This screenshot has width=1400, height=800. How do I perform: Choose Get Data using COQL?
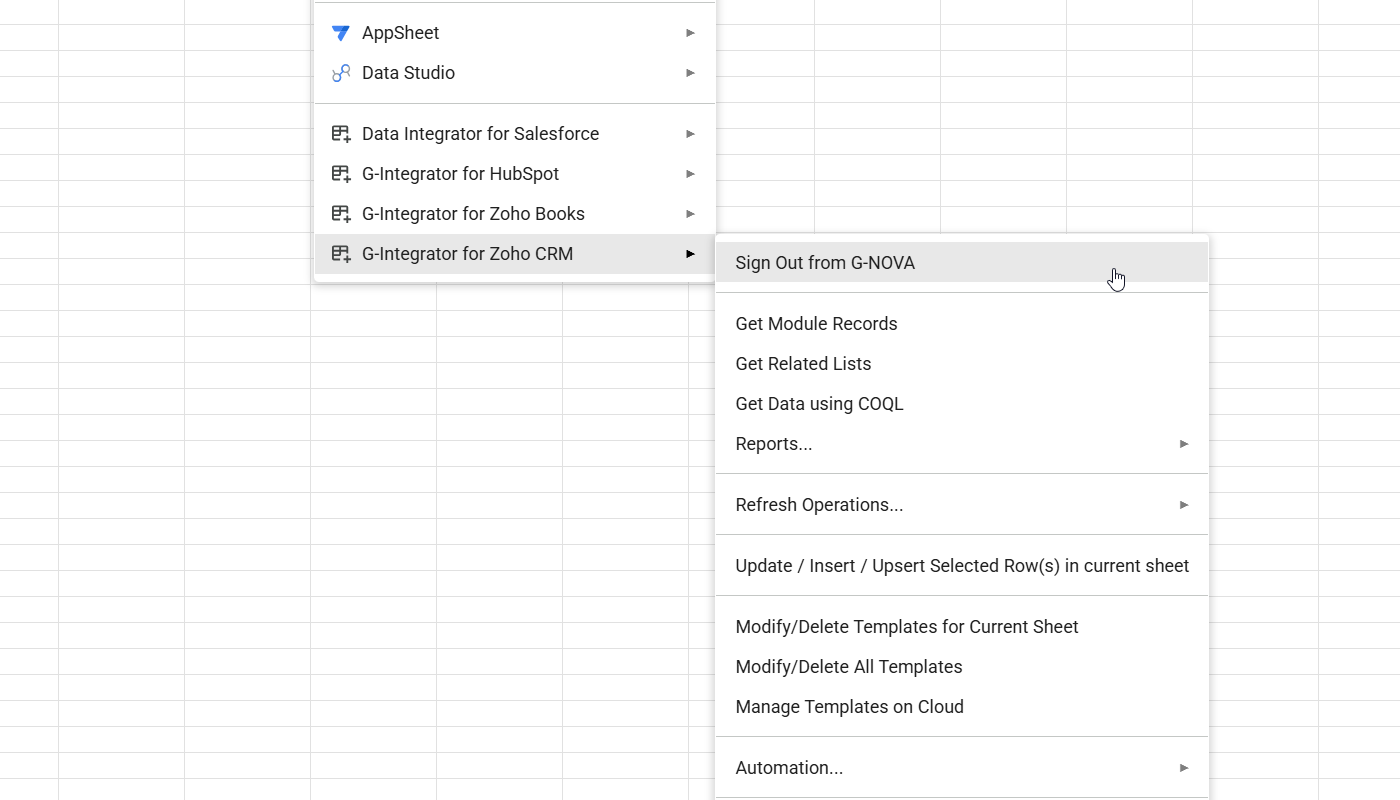coord(962,404)
